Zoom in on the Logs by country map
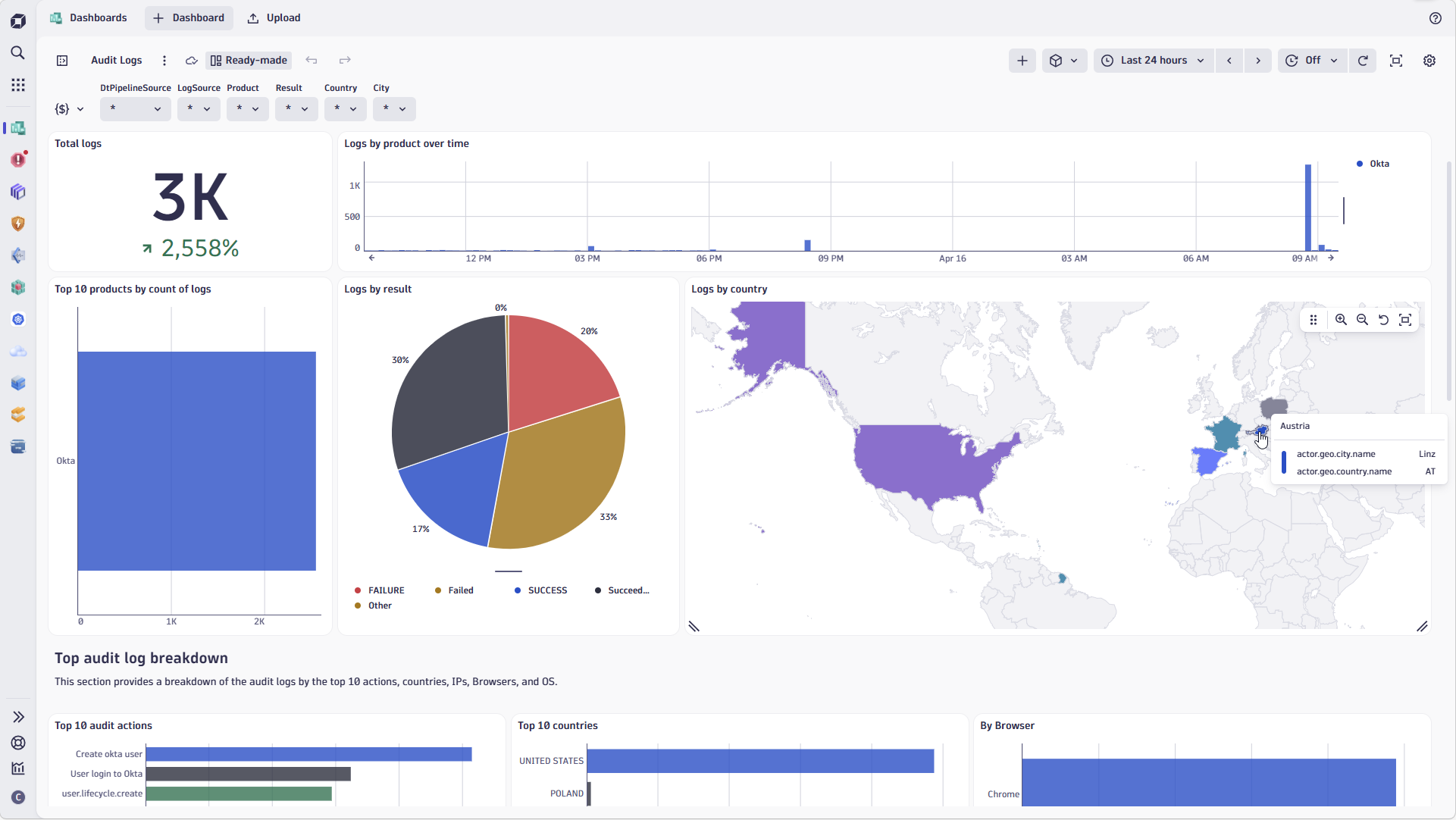Image resolution: width=1456 pixels, height=820 pixels. pos(1341,319)
